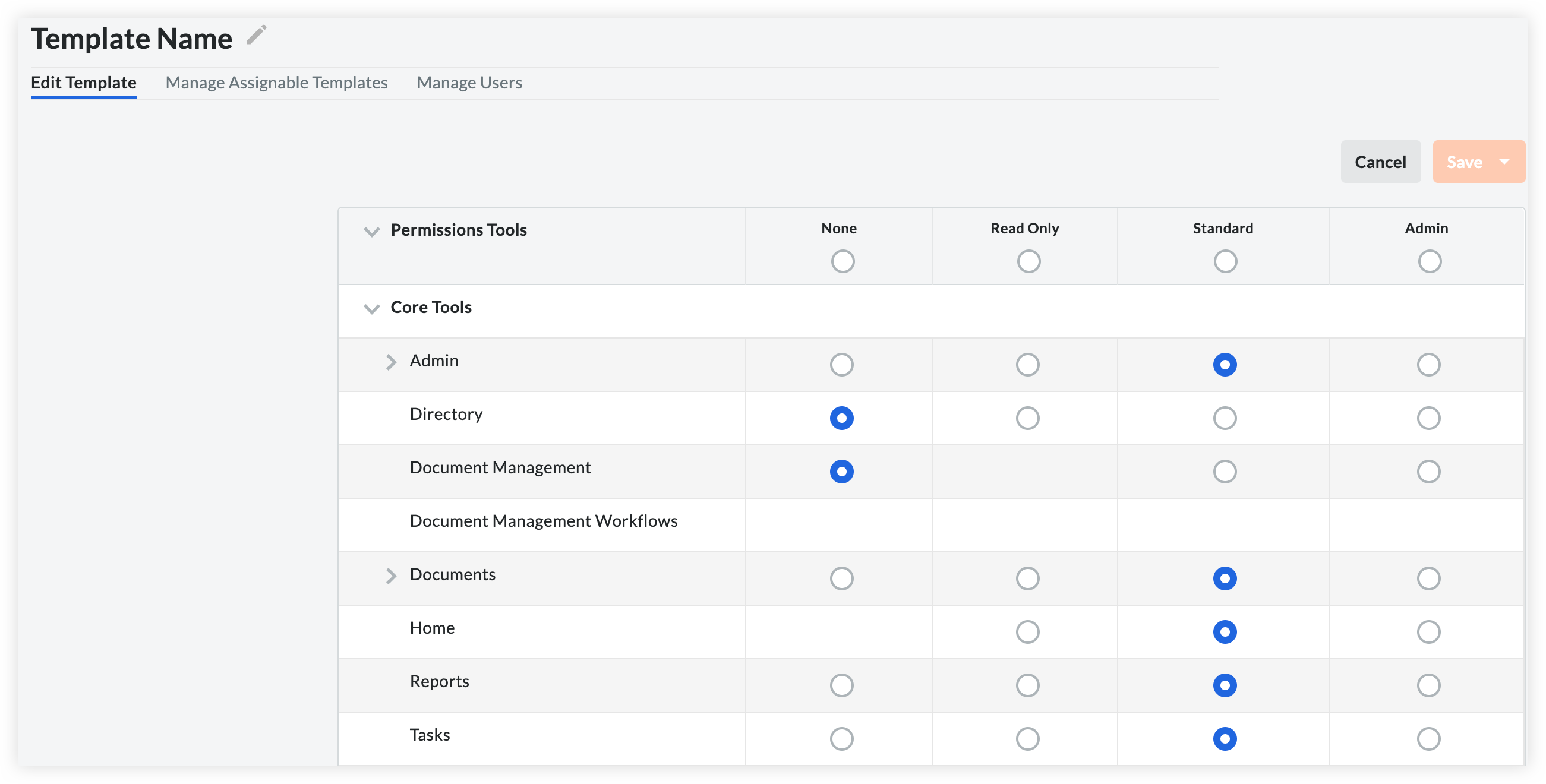
Task: Click the pencil icon to edit Template Name
Action: point(256,36)
